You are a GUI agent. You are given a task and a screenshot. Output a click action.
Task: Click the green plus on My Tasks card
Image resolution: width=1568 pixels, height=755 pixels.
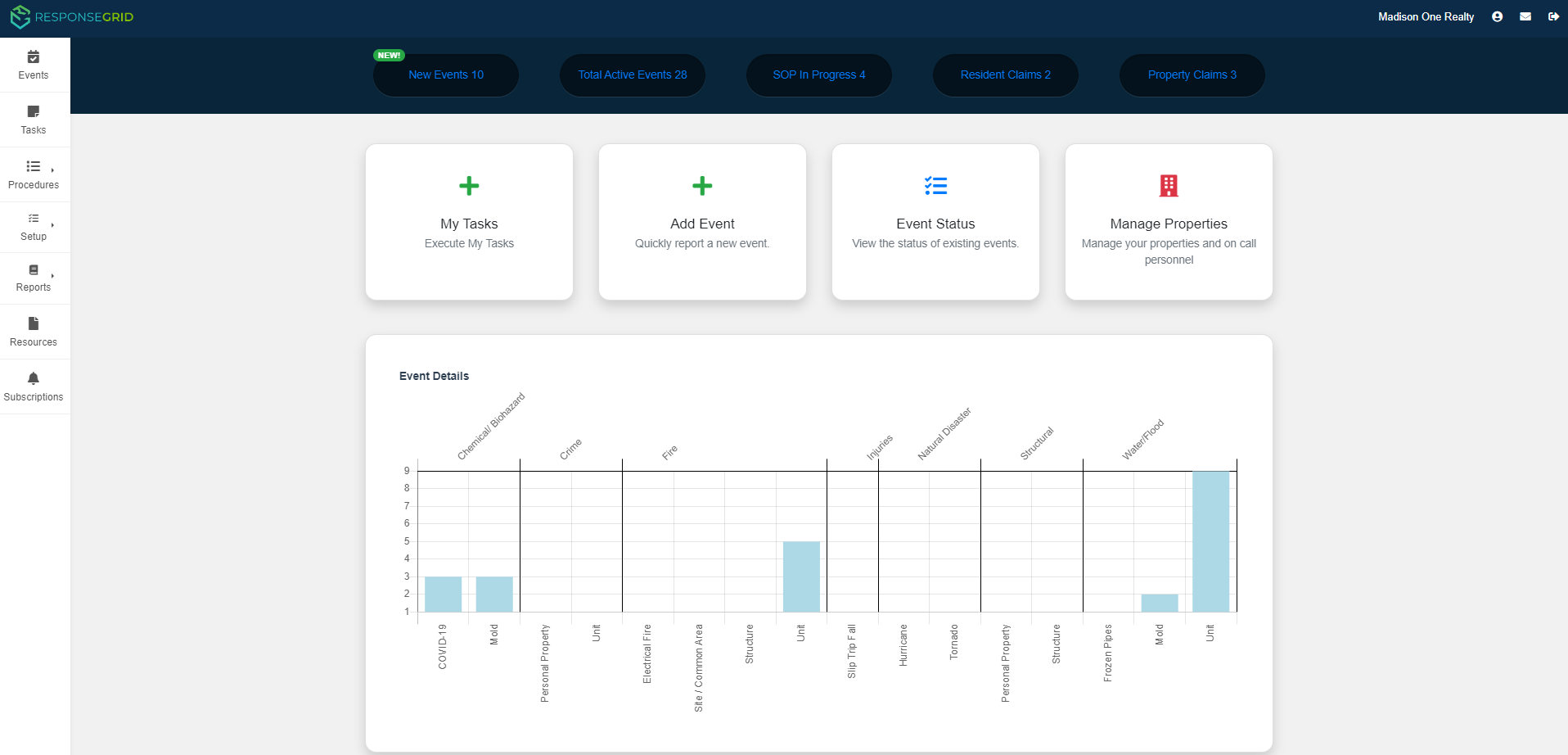[469, 186]
